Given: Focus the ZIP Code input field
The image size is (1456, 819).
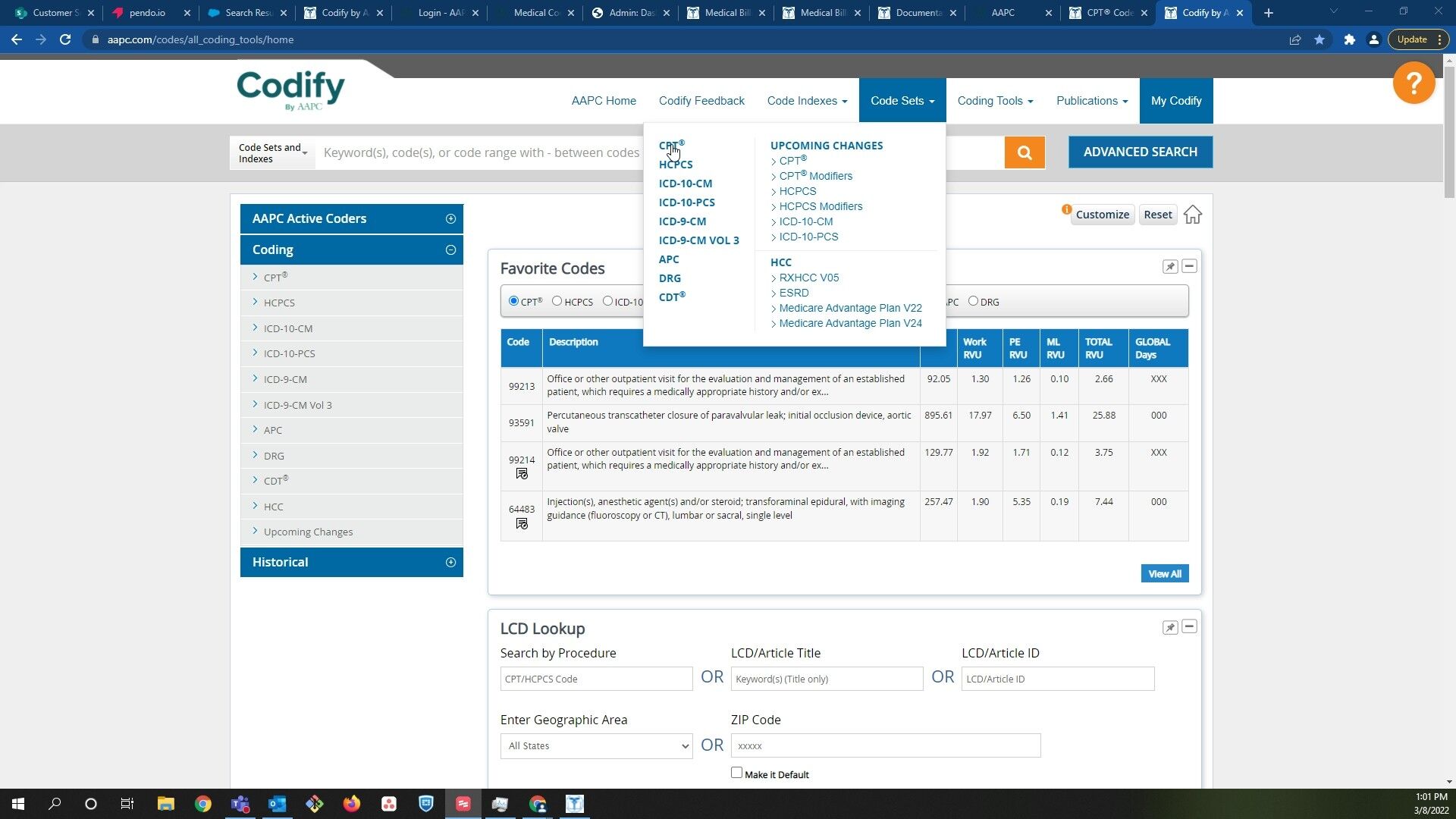Looking at the screenshot, I should click(886, 746).
